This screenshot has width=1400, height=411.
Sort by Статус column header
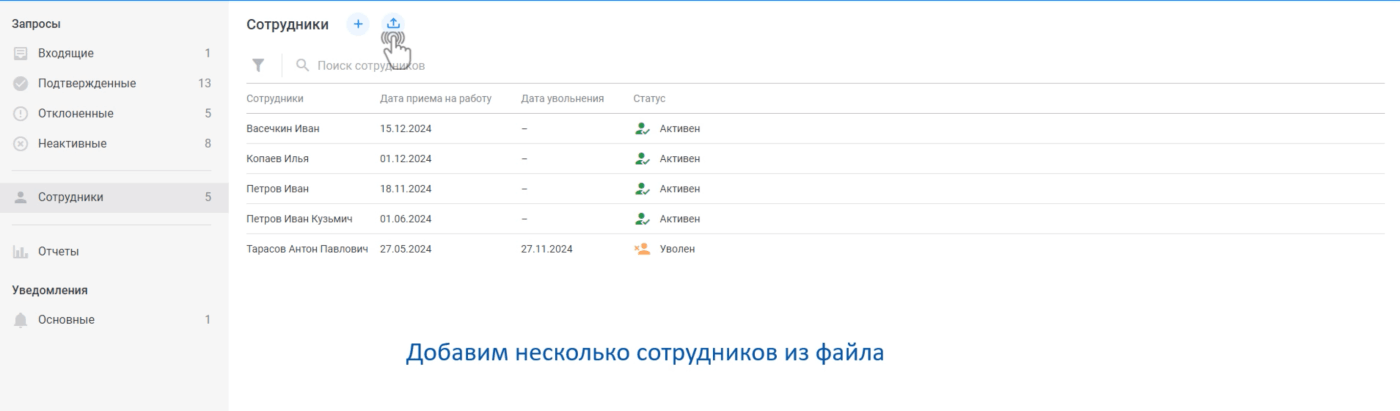click(x=649, y=99)
